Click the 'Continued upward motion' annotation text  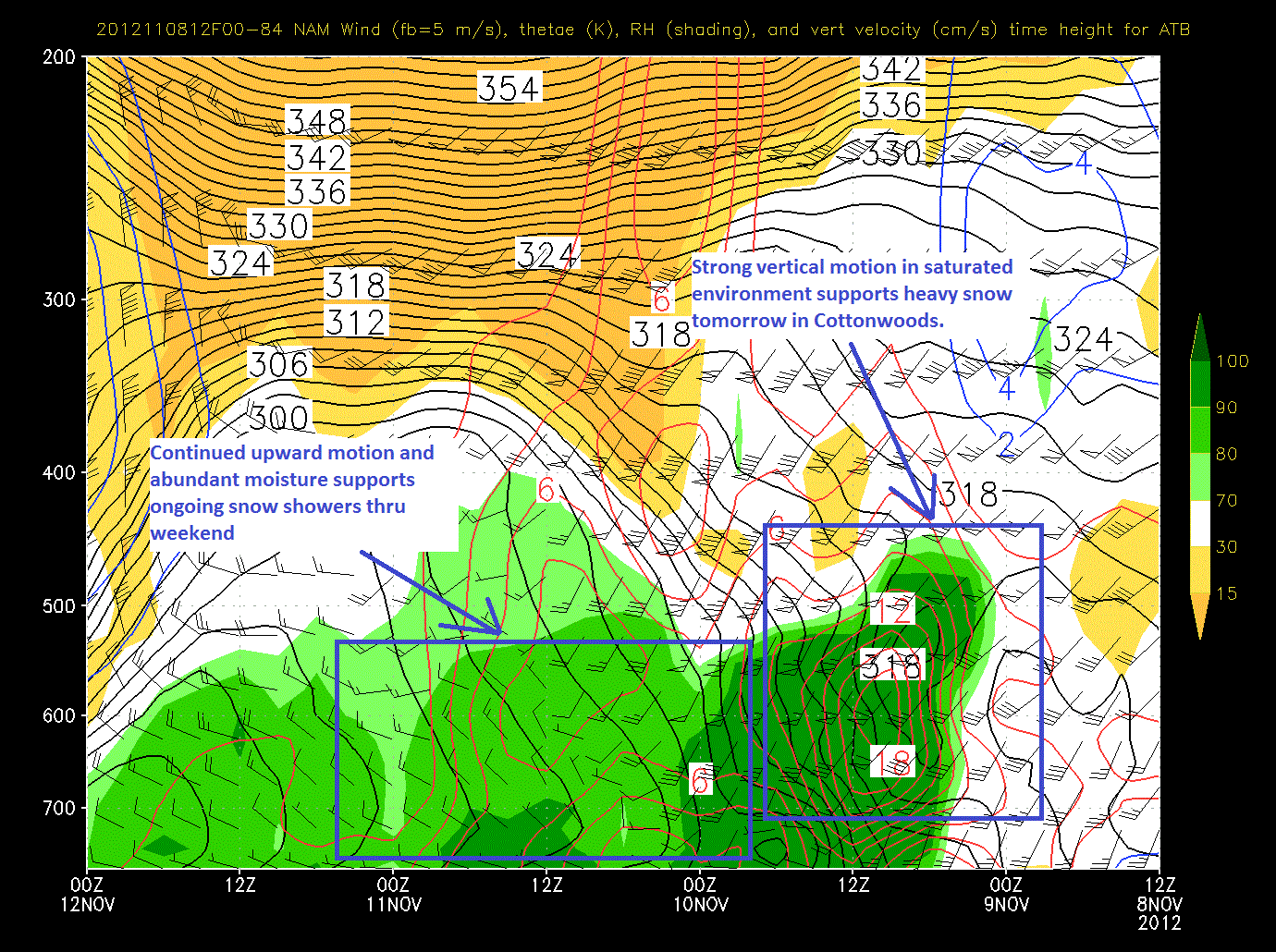[291, 493]
